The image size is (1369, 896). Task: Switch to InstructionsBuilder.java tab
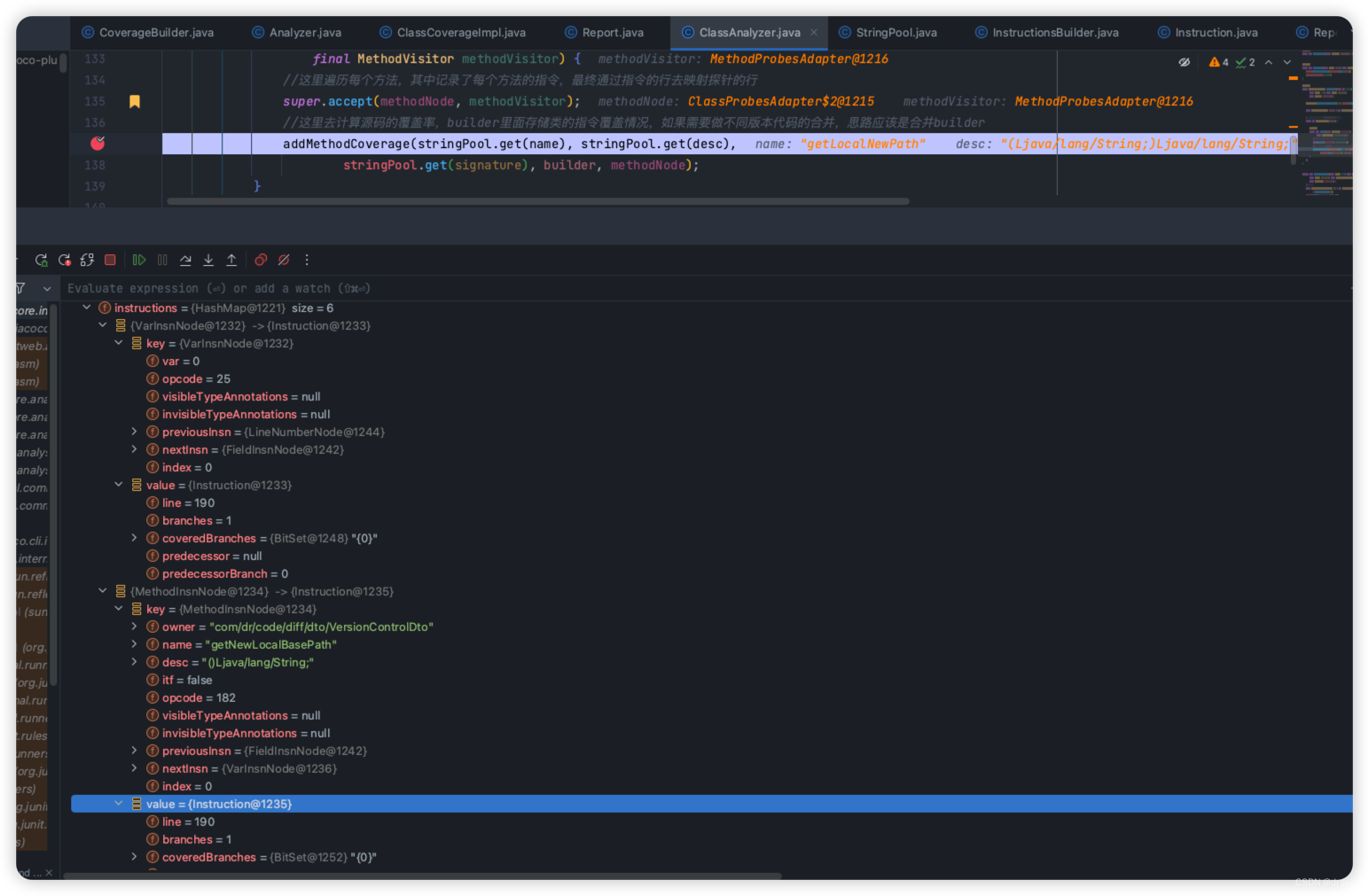pyautogui.click(x=1046, y=33)
